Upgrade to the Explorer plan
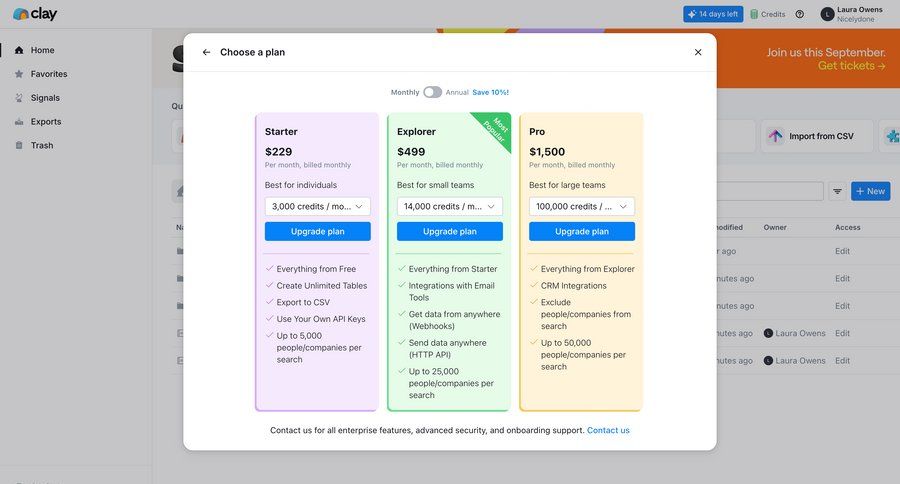 point(449,231)
